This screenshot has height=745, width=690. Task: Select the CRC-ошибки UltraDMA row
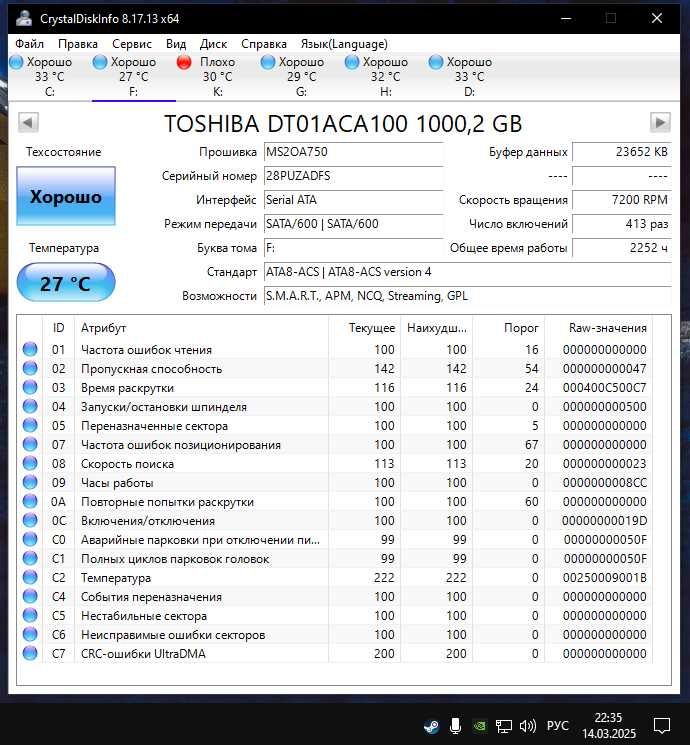tap(335, 653)
